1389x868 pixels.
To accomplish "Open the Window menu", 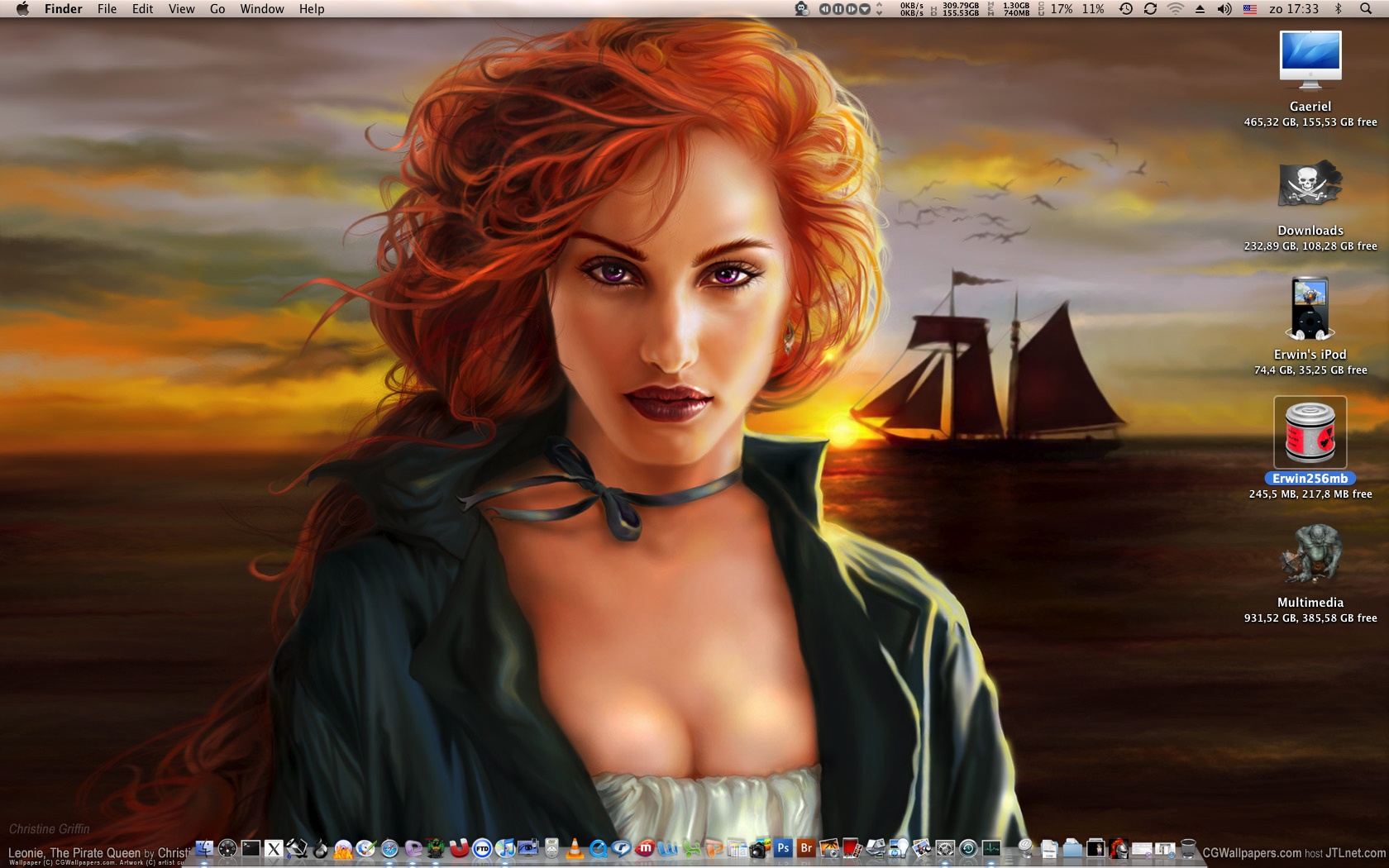I will coord(262,9).
